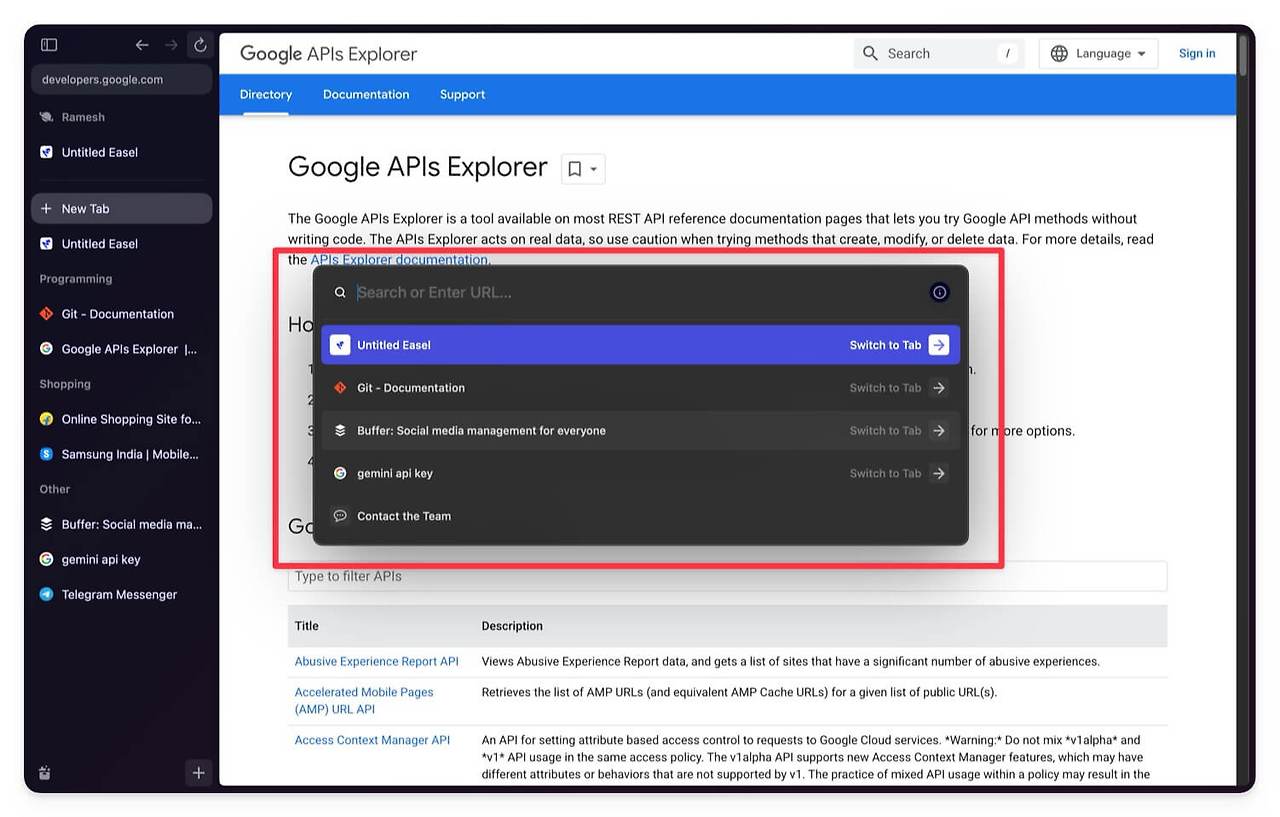Click the Type to filter APIs field
Image resolution: width=1280 pixels, height=817 pixels.
coord(727,577)
